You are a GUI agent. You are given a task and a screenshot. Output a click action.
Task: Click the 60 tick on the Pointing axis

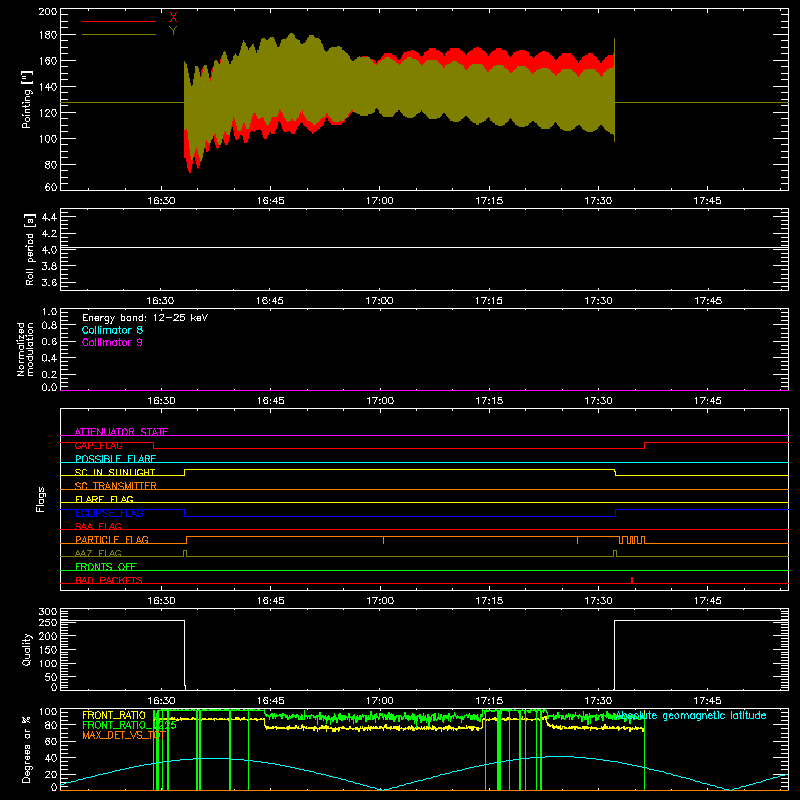[x=51, y=187]
